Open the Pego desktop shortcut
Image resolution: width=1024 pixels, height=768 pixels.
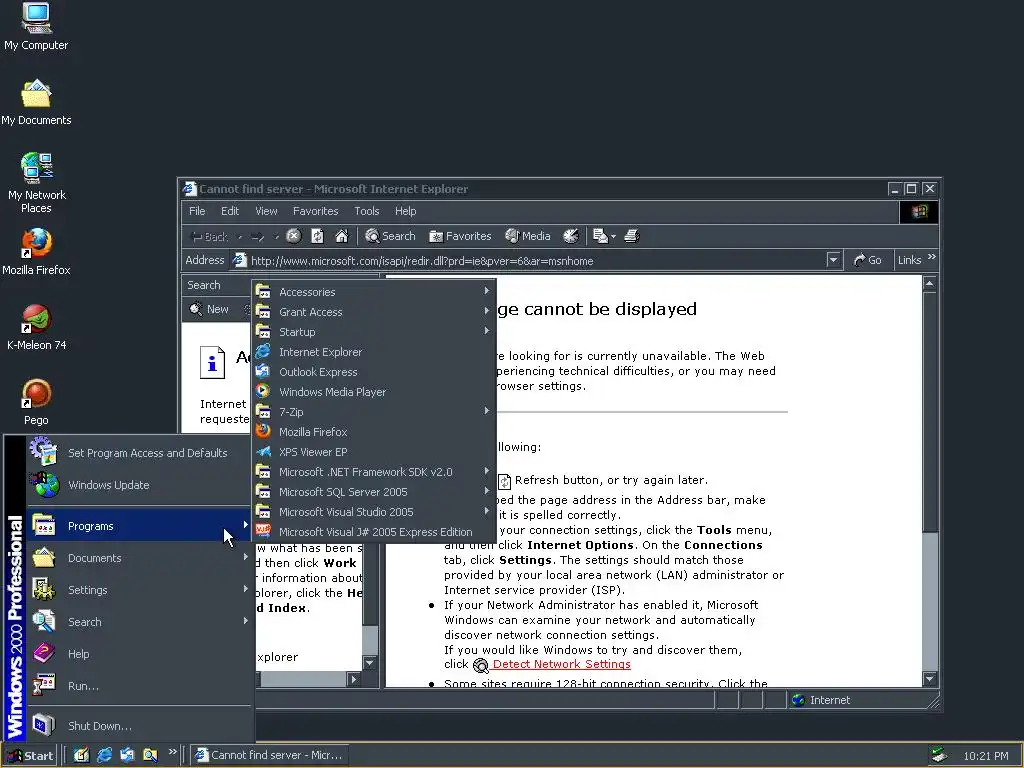[x=36, y=402]
